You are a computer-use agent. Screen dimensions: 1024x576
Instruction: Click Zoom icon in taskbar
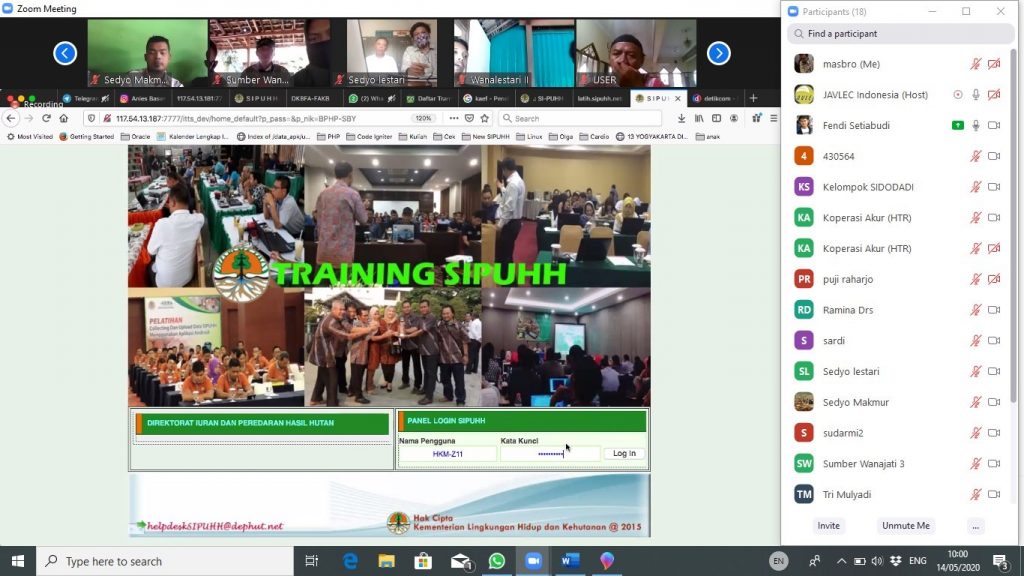[534, 561]
